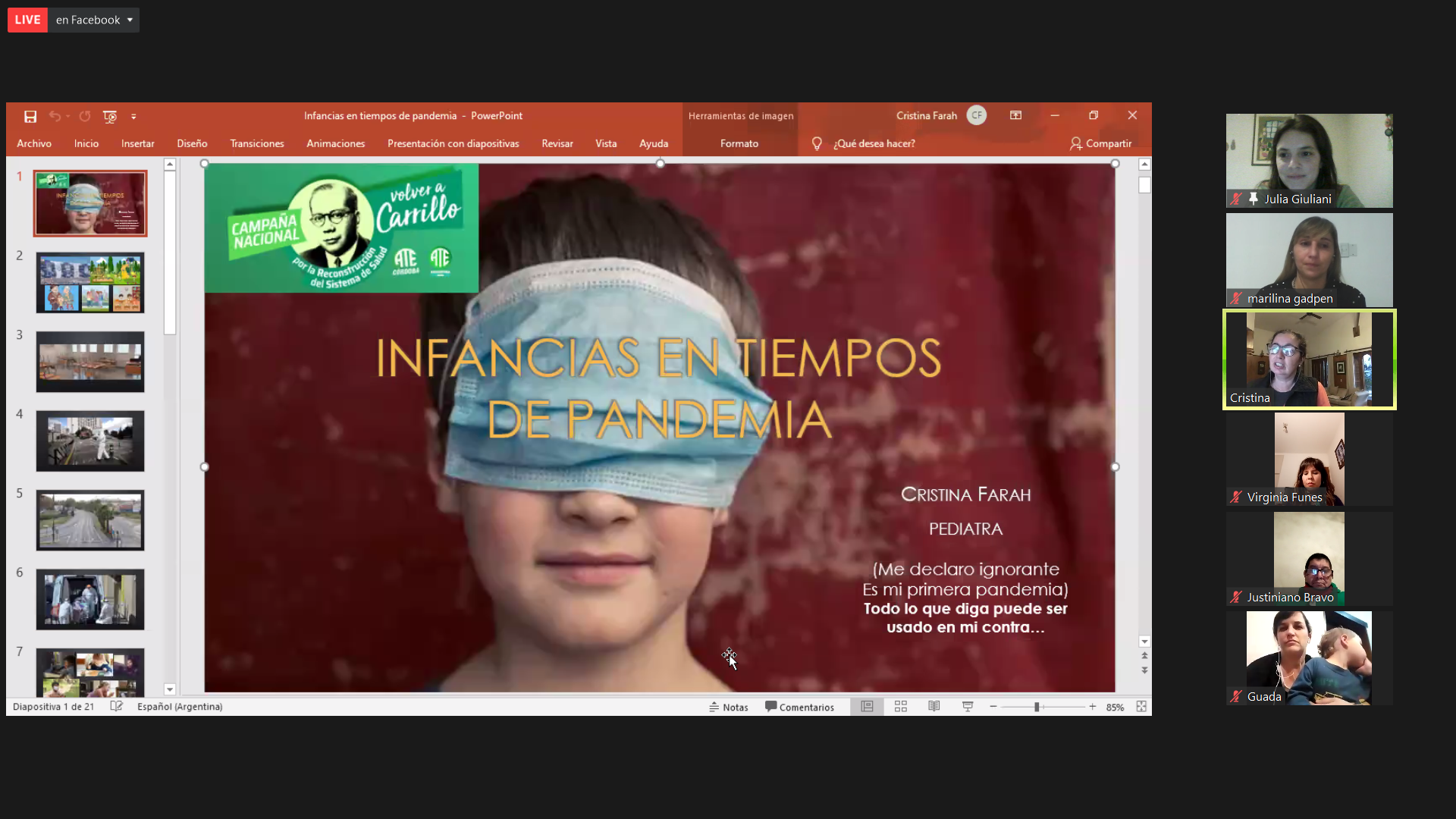Select slide 4 thumbnail
The width and height of the screenshot is (1456, 819).
click(90, 441)
